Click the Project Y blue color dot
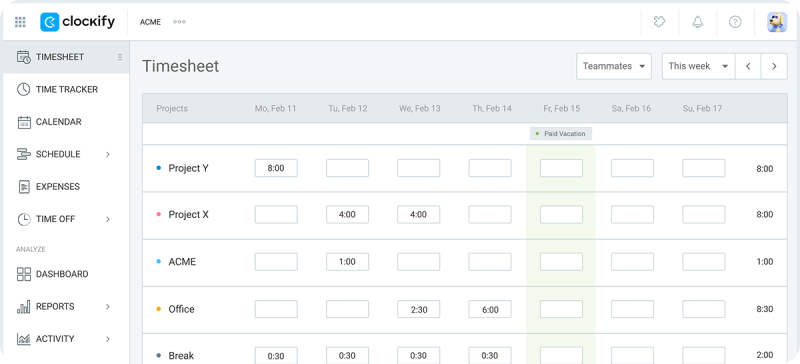 click(159, 168)
